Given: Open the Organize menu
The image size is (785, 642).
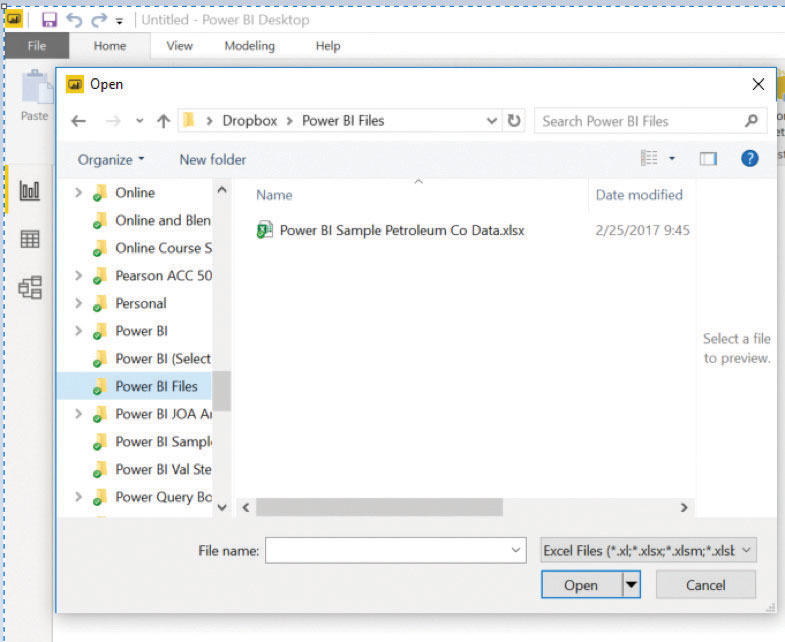Looking at the screenshot, I should click(111, 160).
